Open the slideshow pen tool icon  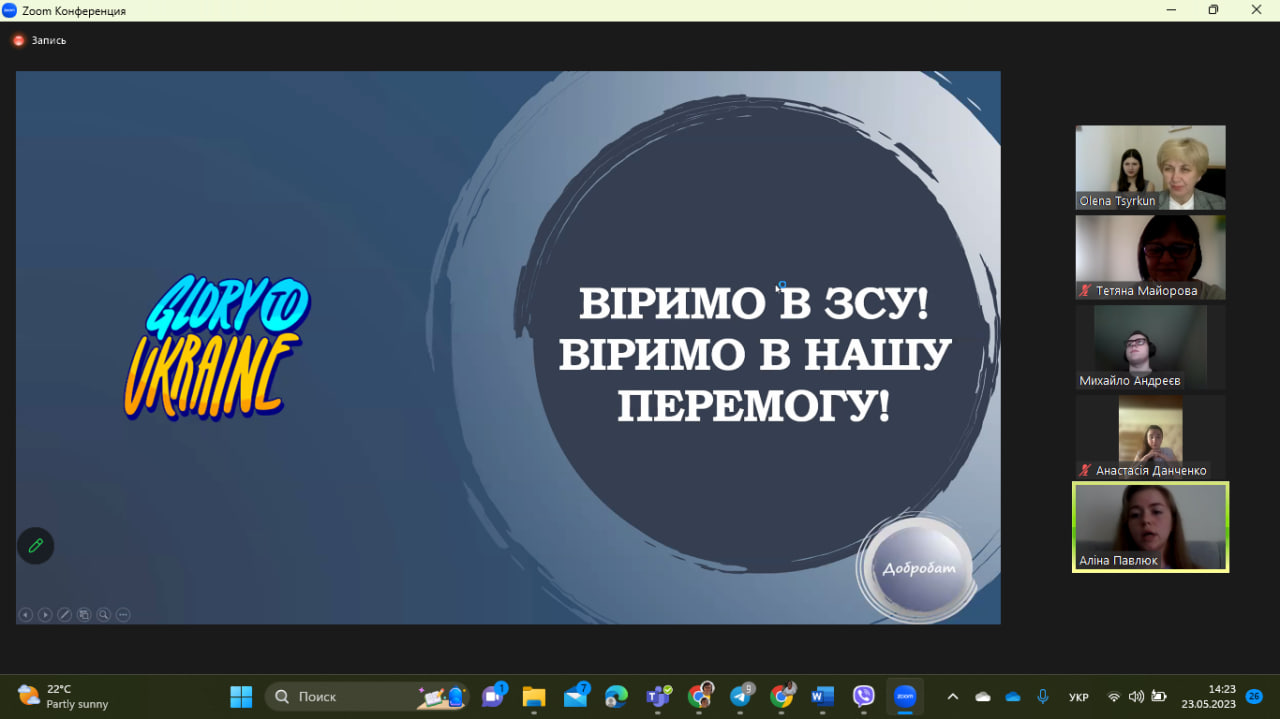click(64, 615)
